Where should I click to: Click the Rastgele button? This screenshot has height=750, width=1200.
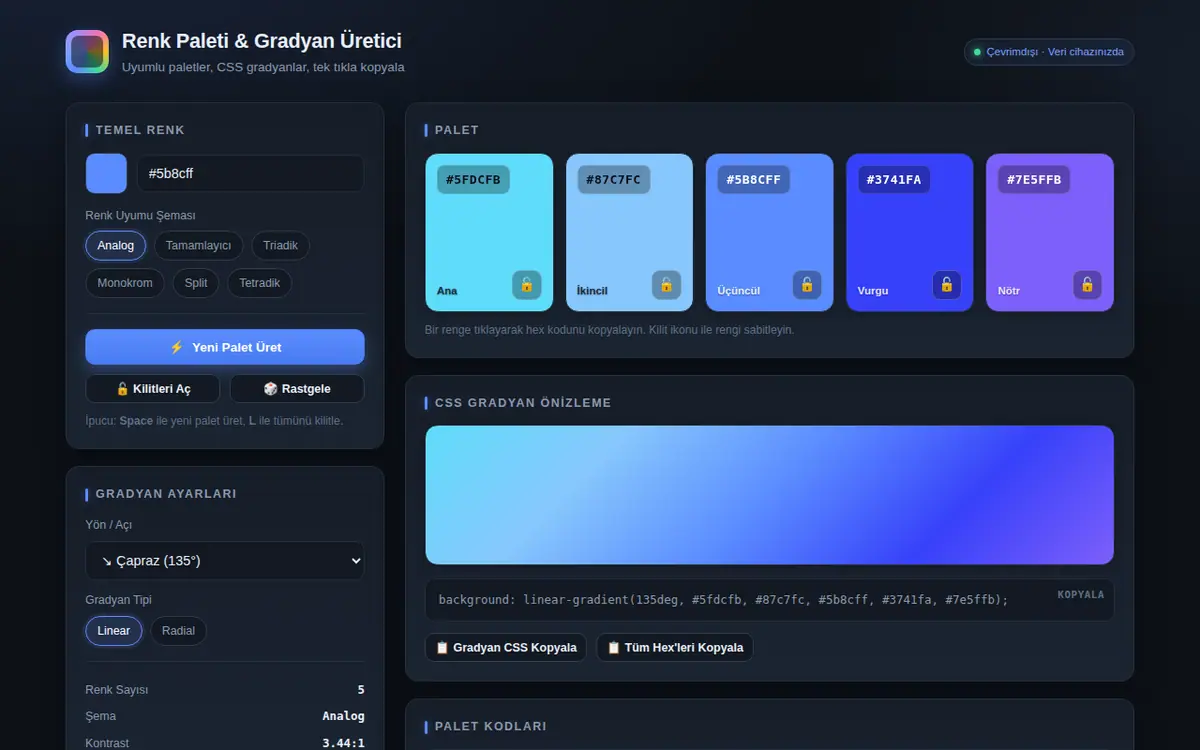click(297, 389)
